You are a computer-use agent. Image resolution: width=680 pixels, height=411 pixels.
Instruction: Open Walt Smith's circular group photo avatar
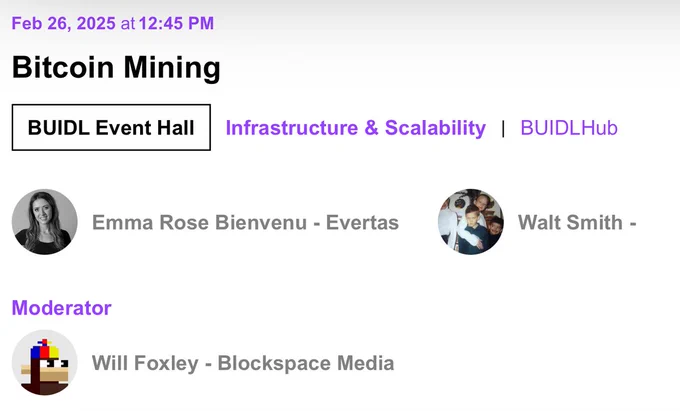[x=471, y=222]
